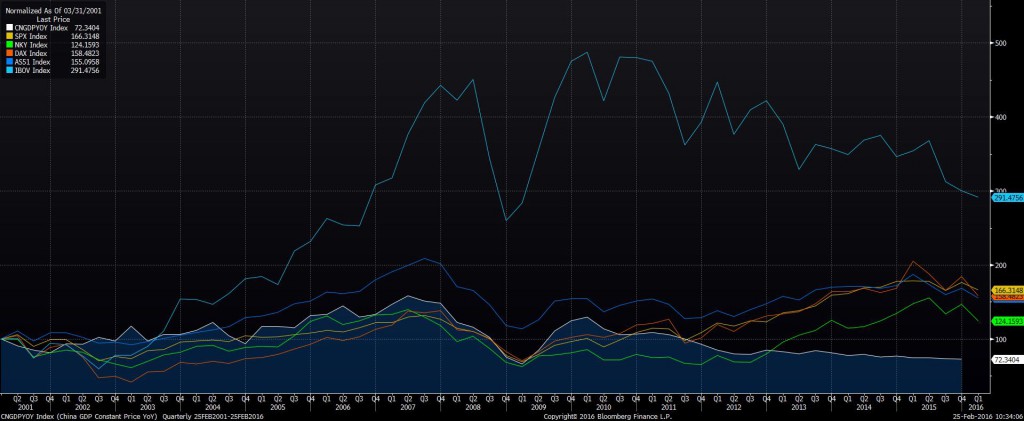This screenshot has width=1024, height=421.
Task: Click the 400 label on the y-axis
Action: coord(1000,117)
